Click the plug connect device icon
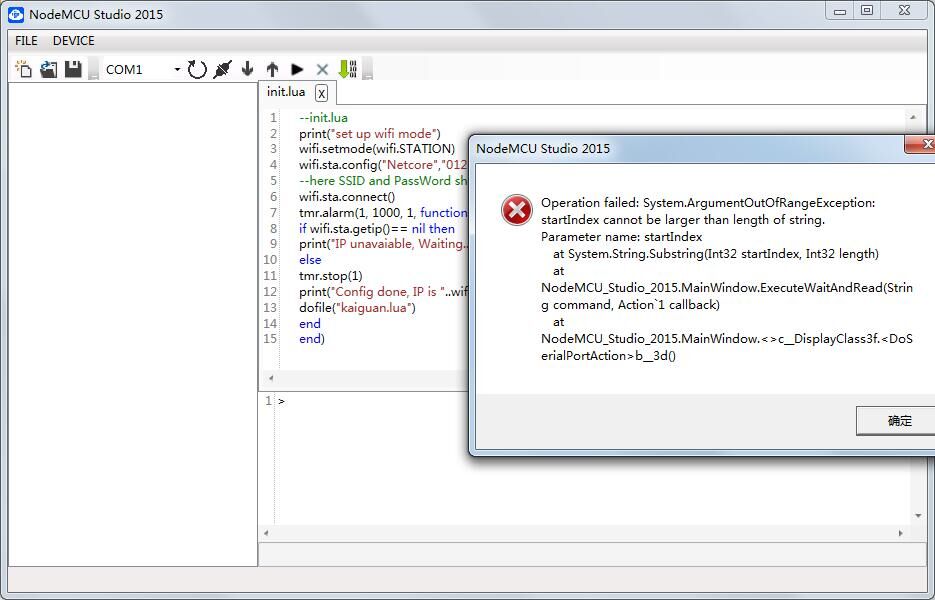 pyautogui.click(x=223, y=69)
